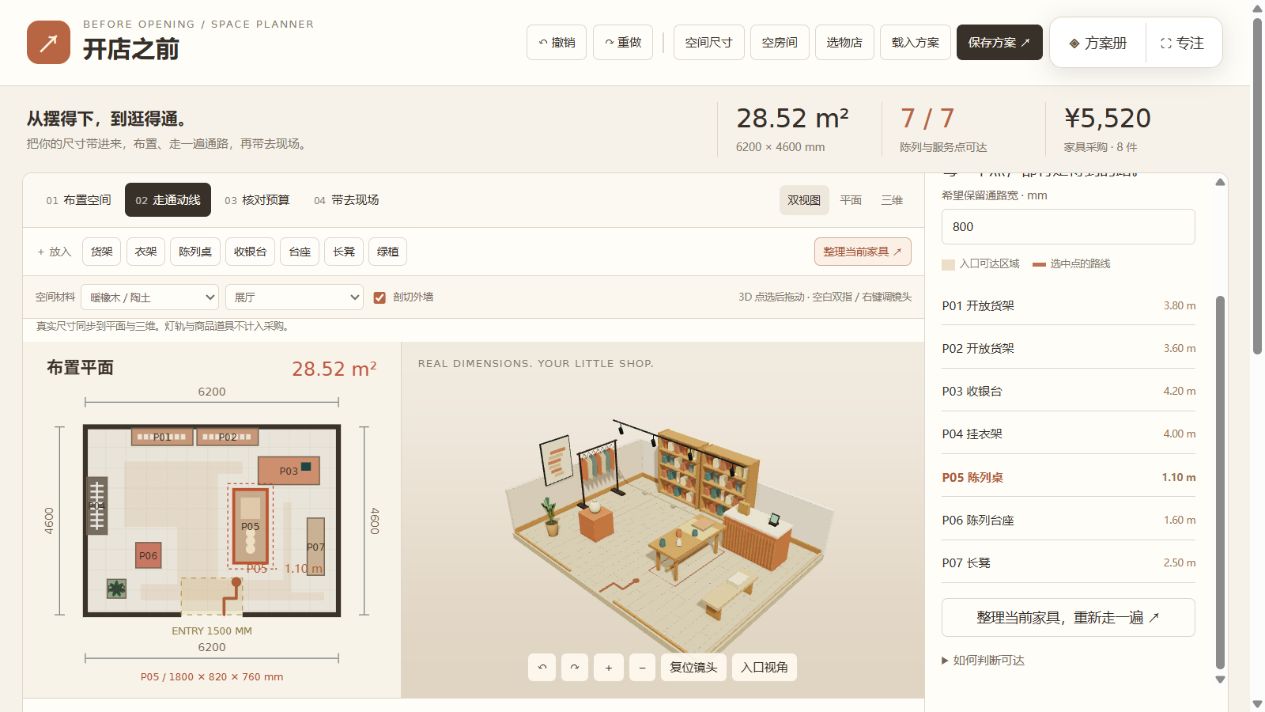The image size is (1265, 712).
Task: Select the green plant icon on plan
Action: pos(117,589)
